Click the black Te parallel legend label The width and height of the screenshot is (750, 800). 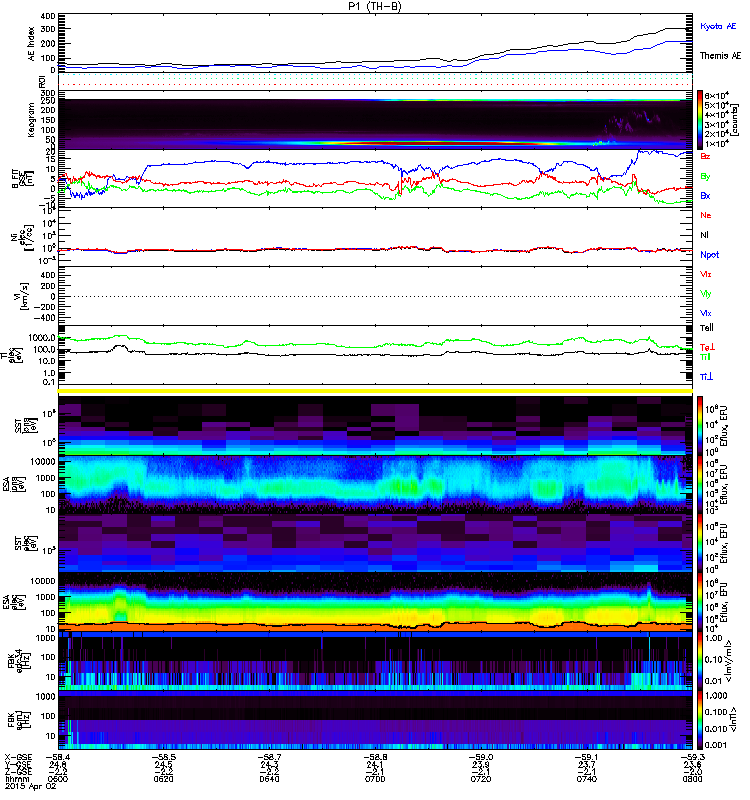click(706, 328)
